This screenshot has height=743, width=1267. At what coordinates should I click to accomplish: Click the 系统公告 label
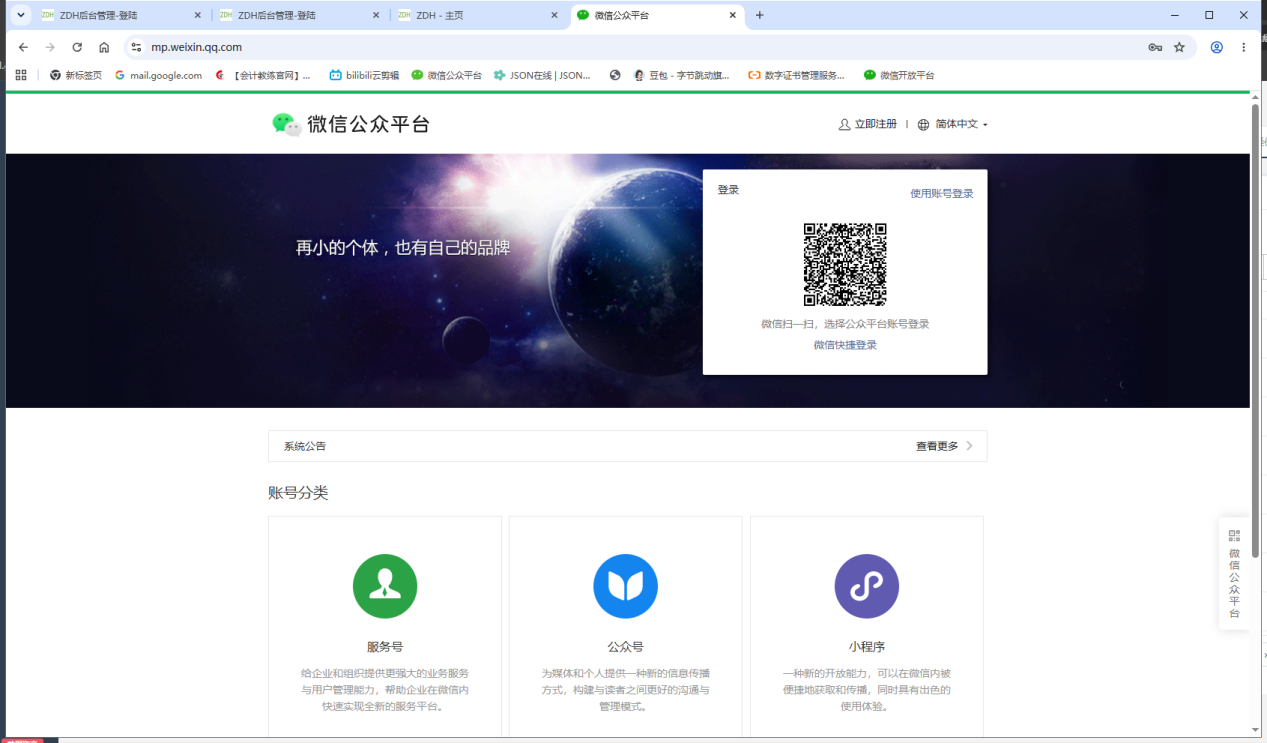[x=304, y=446]
